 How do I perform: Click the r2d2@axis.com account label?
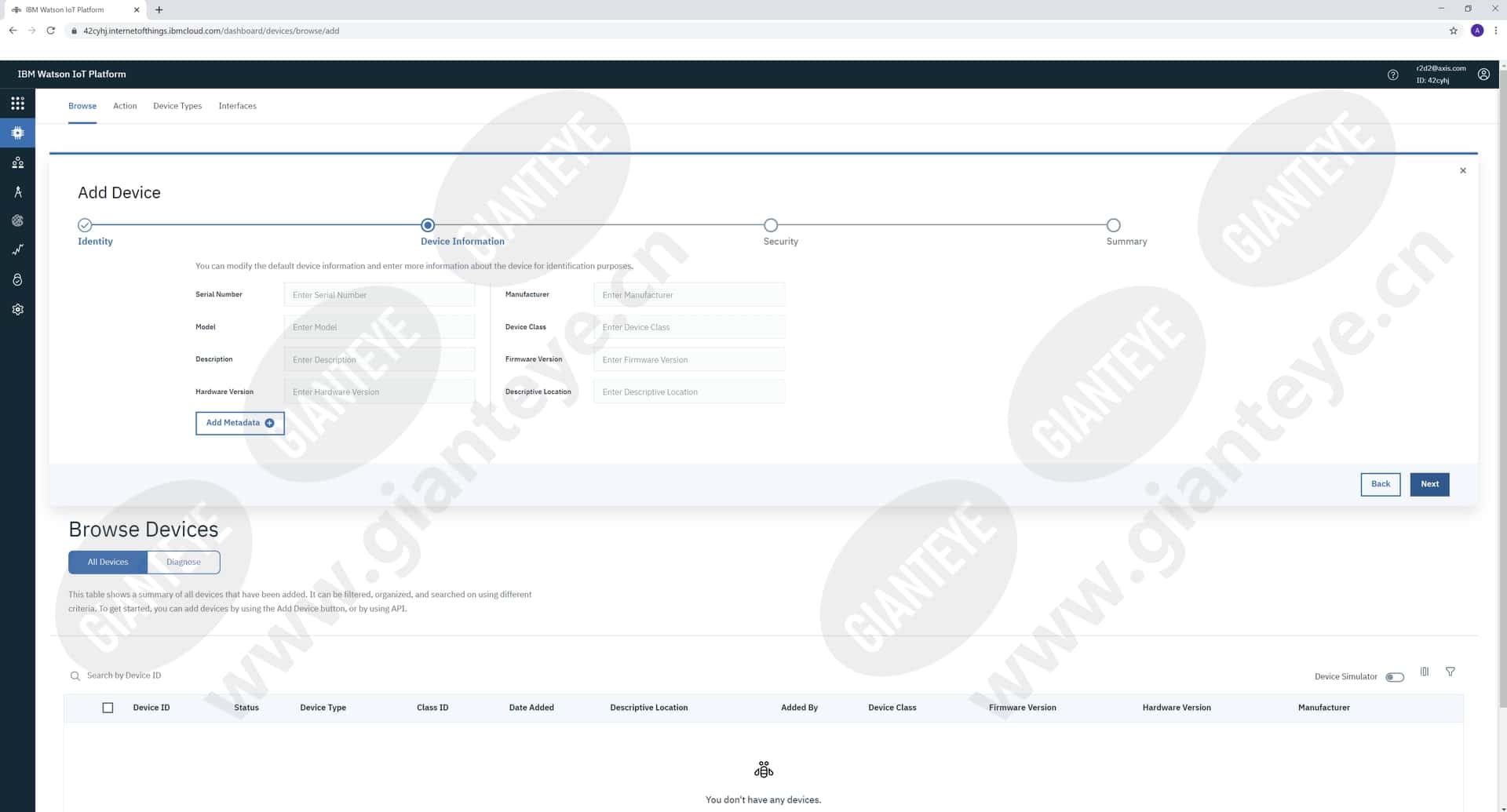coord(1441,68)
